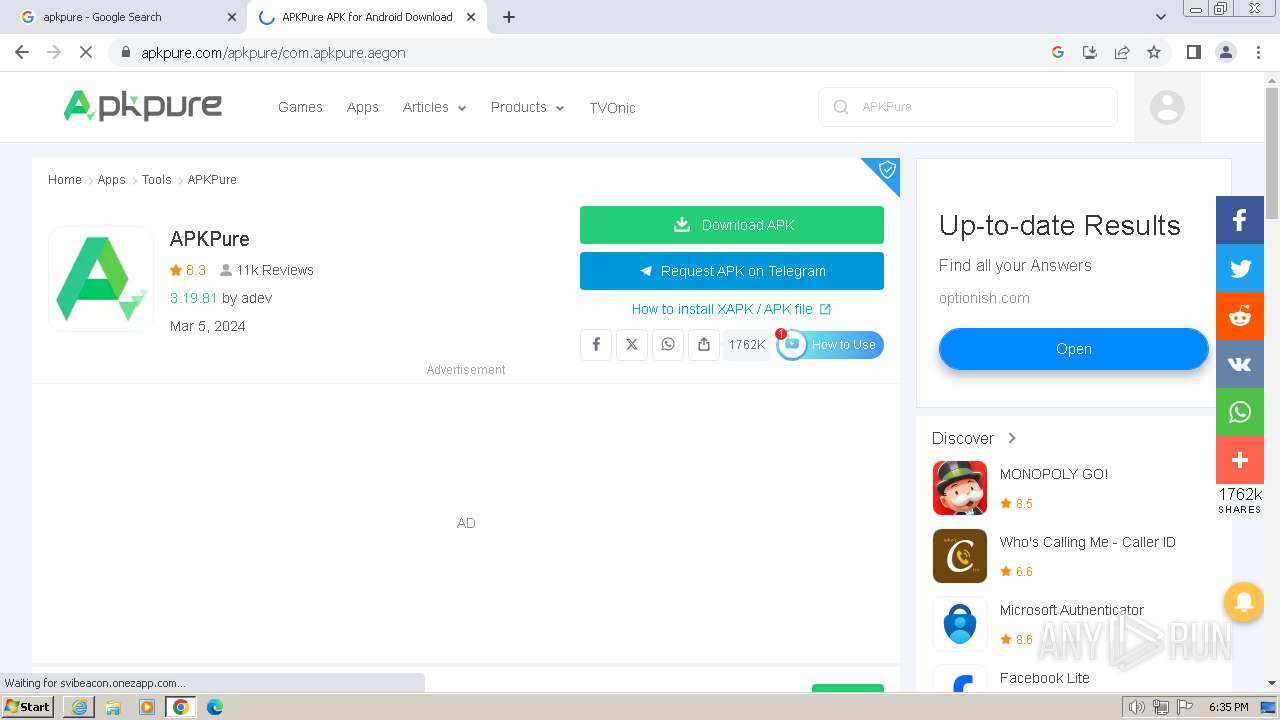
Task: Click the search magnifier icon
Action: (x=841, y=107)
